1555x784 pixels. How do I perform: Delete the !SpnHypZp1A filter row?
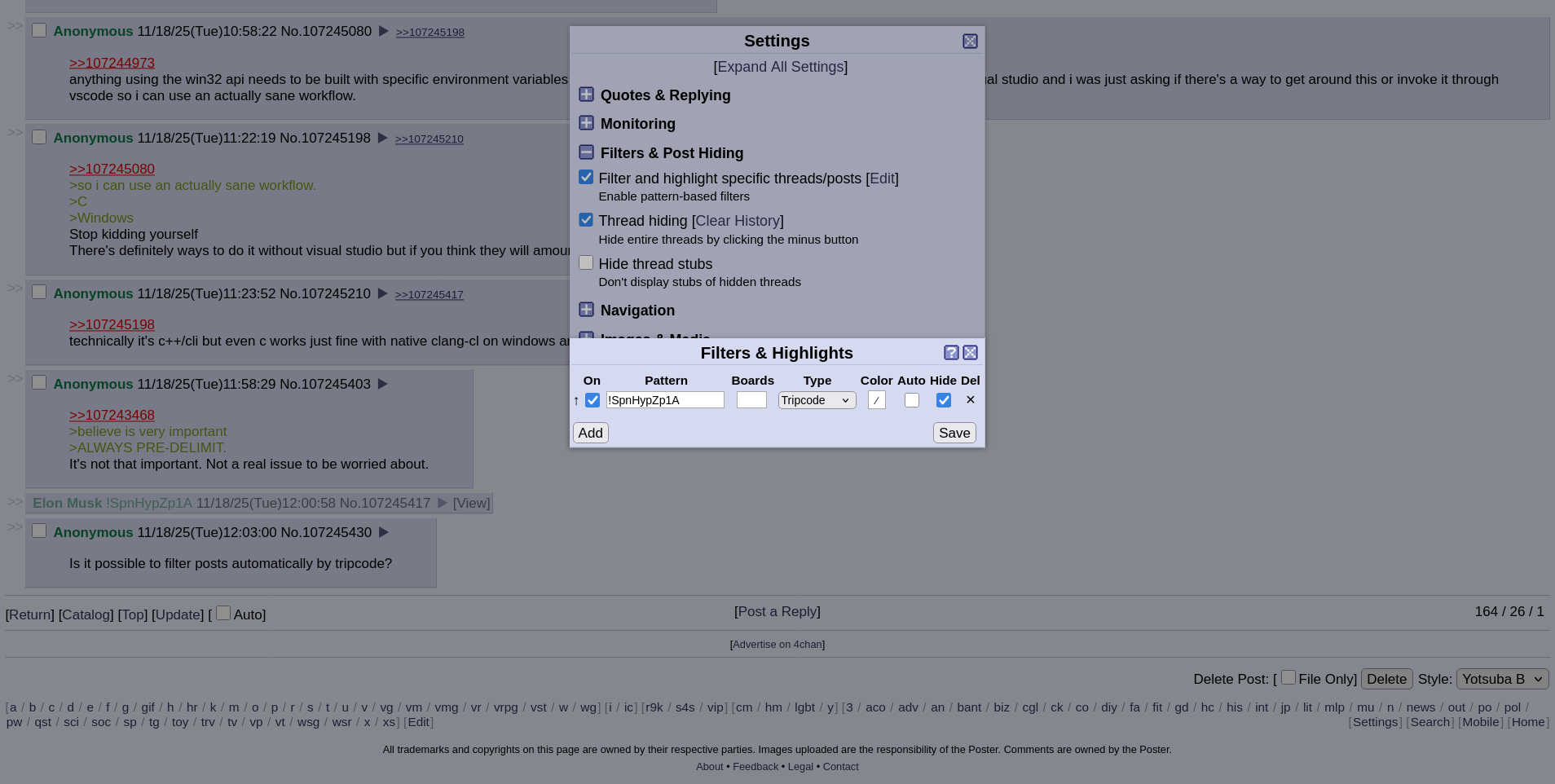tap(970, 400)
